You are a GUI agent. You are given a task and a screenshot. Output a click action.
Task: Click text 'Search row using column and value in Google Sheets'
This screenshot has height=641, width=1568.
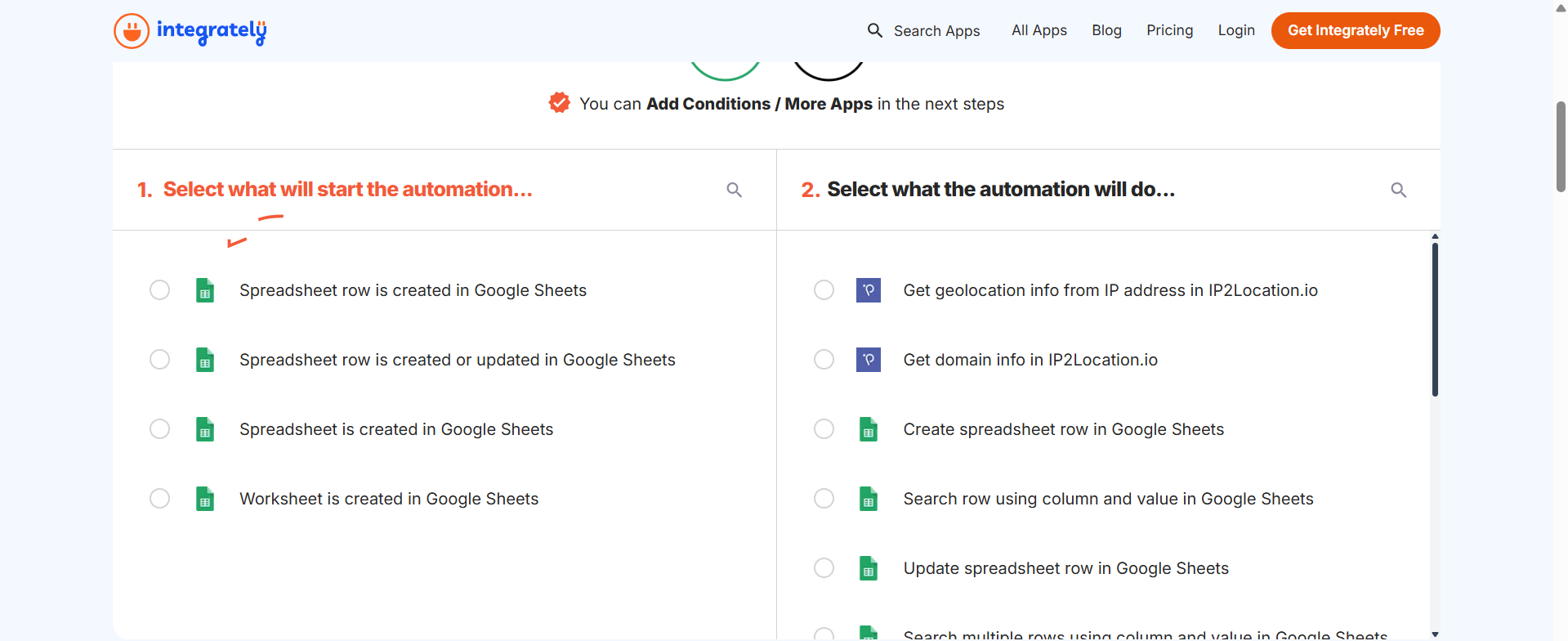coord(1109,499)
